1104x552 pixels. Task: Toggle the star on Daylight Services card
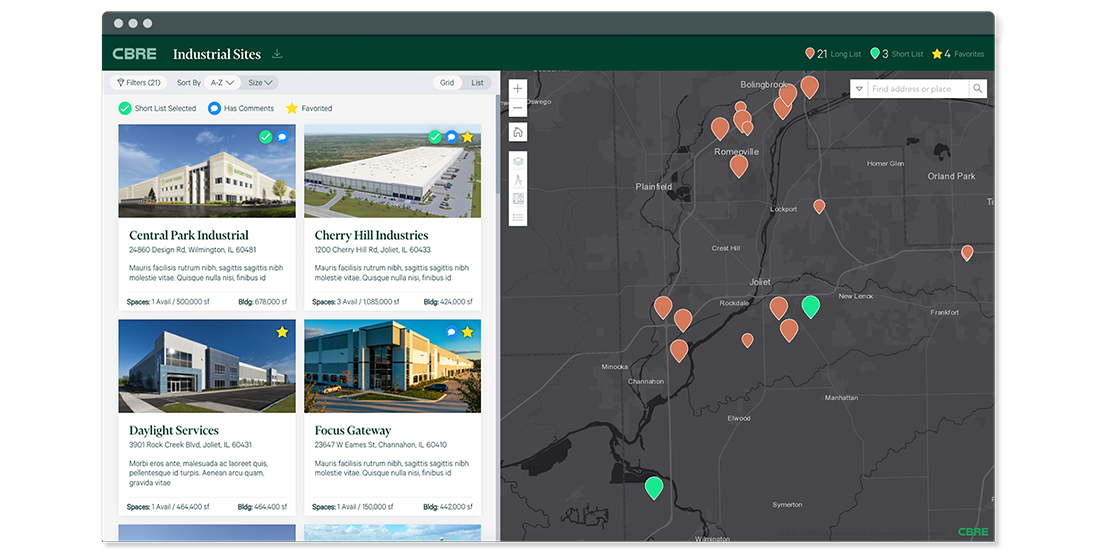click(x=282, y=332)
